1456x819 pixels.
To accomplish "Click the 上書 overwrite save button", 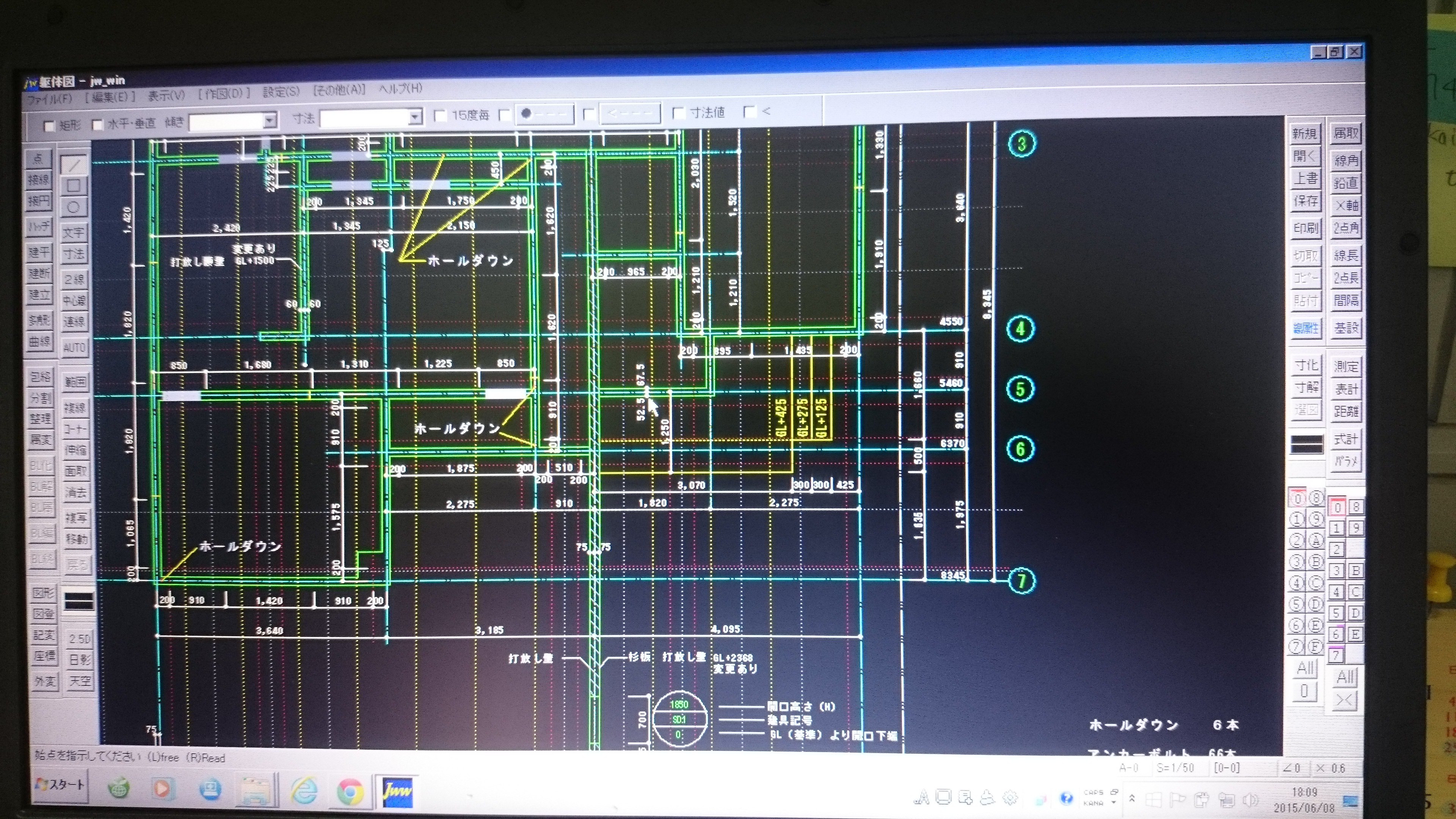I will [x=1305, y=179].
